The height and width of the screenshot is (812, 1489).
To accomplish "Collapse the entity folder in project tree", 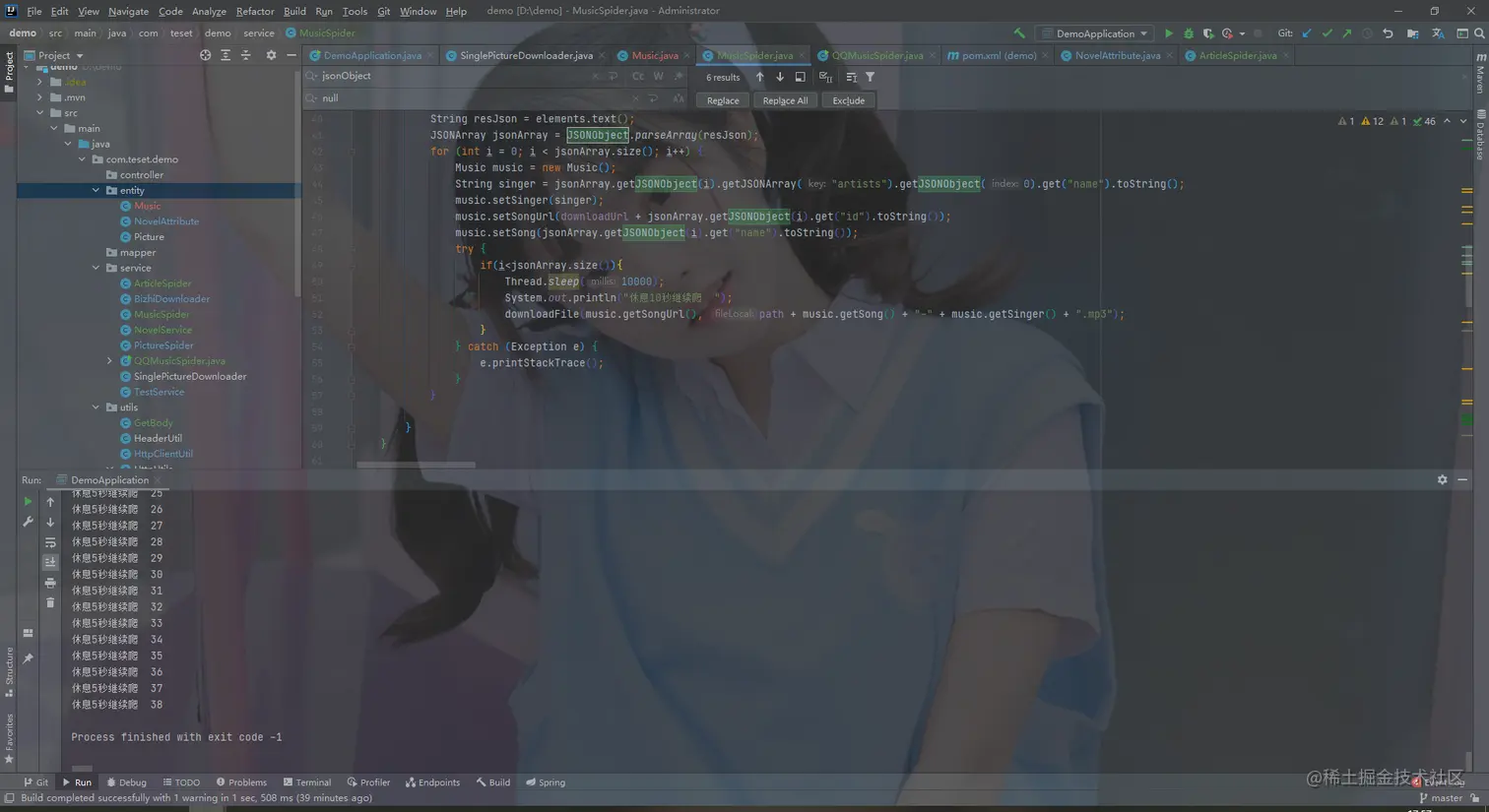I will pos(96,190).
